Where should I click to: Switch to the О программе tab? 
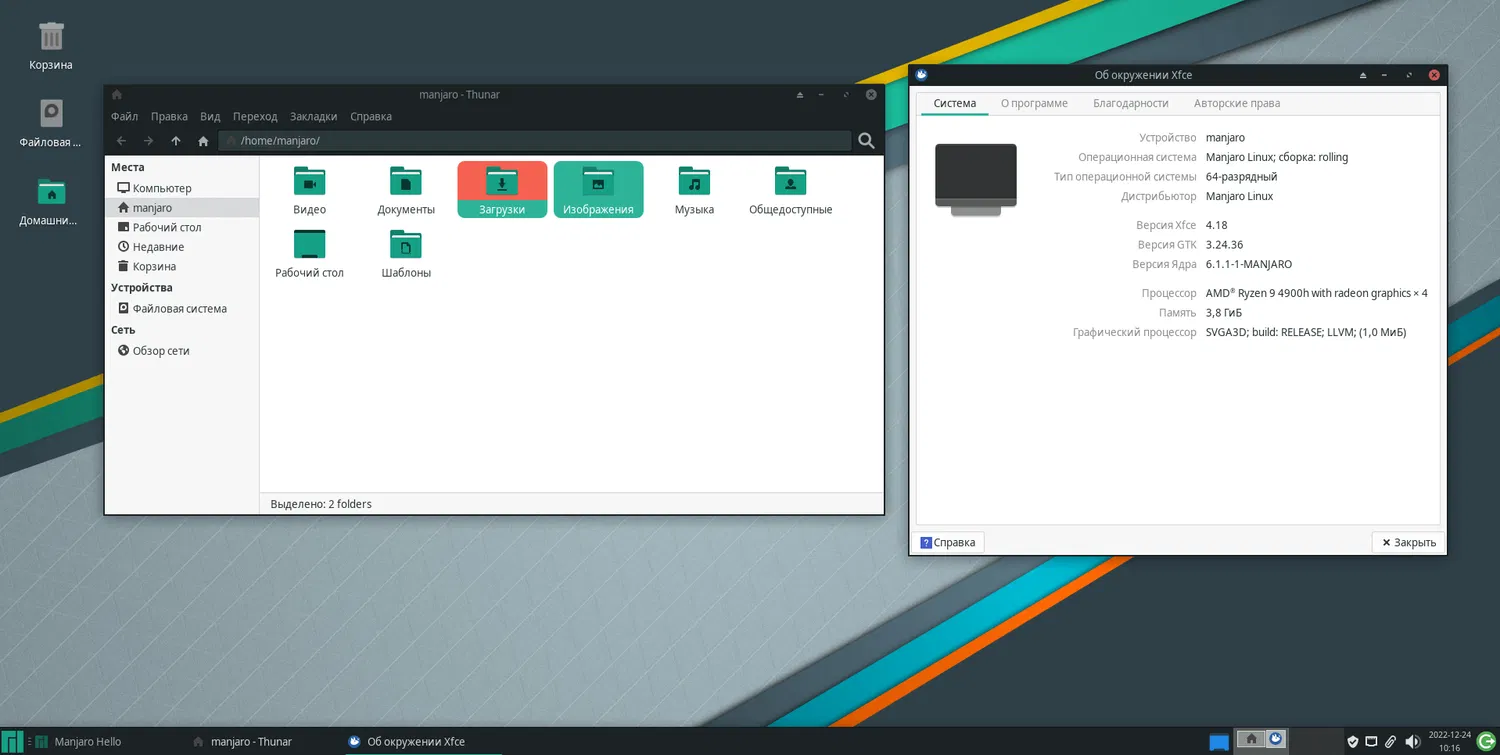click(1034, 103)
